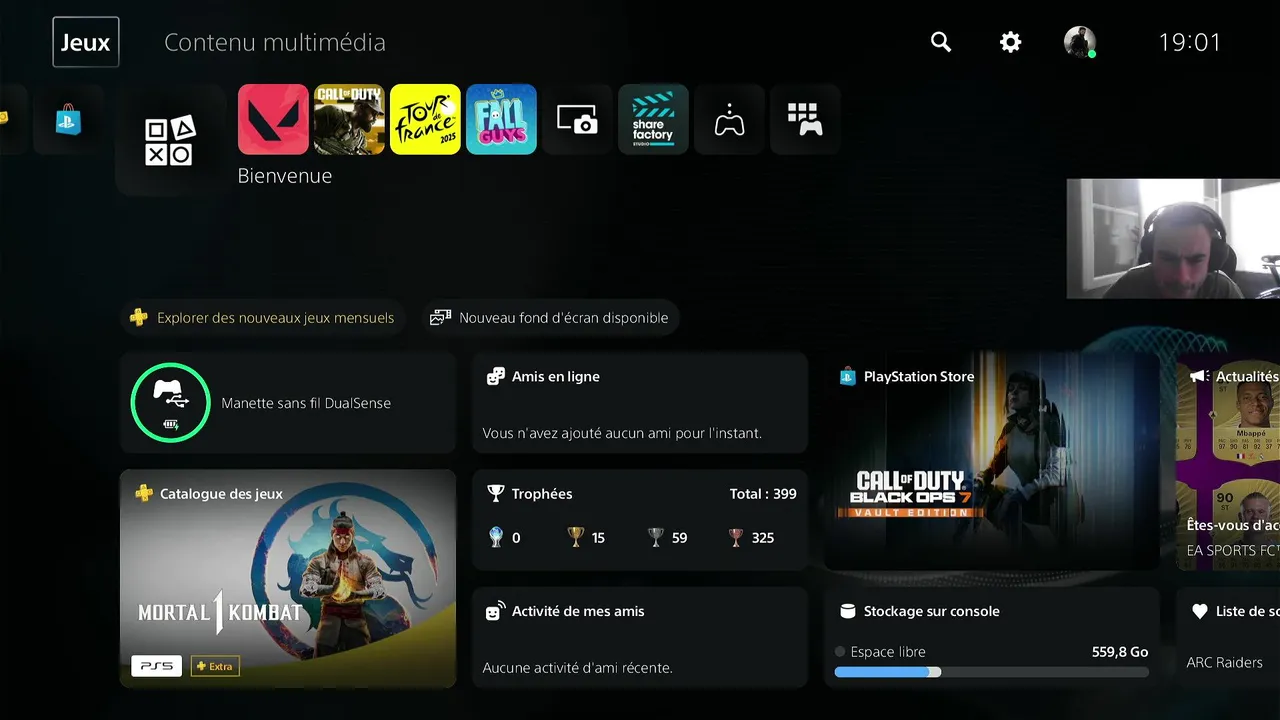Click Vous n'avez ajouté aucun ami text
The height and width of the screenshot is (720, 1280).
[622, 433]
